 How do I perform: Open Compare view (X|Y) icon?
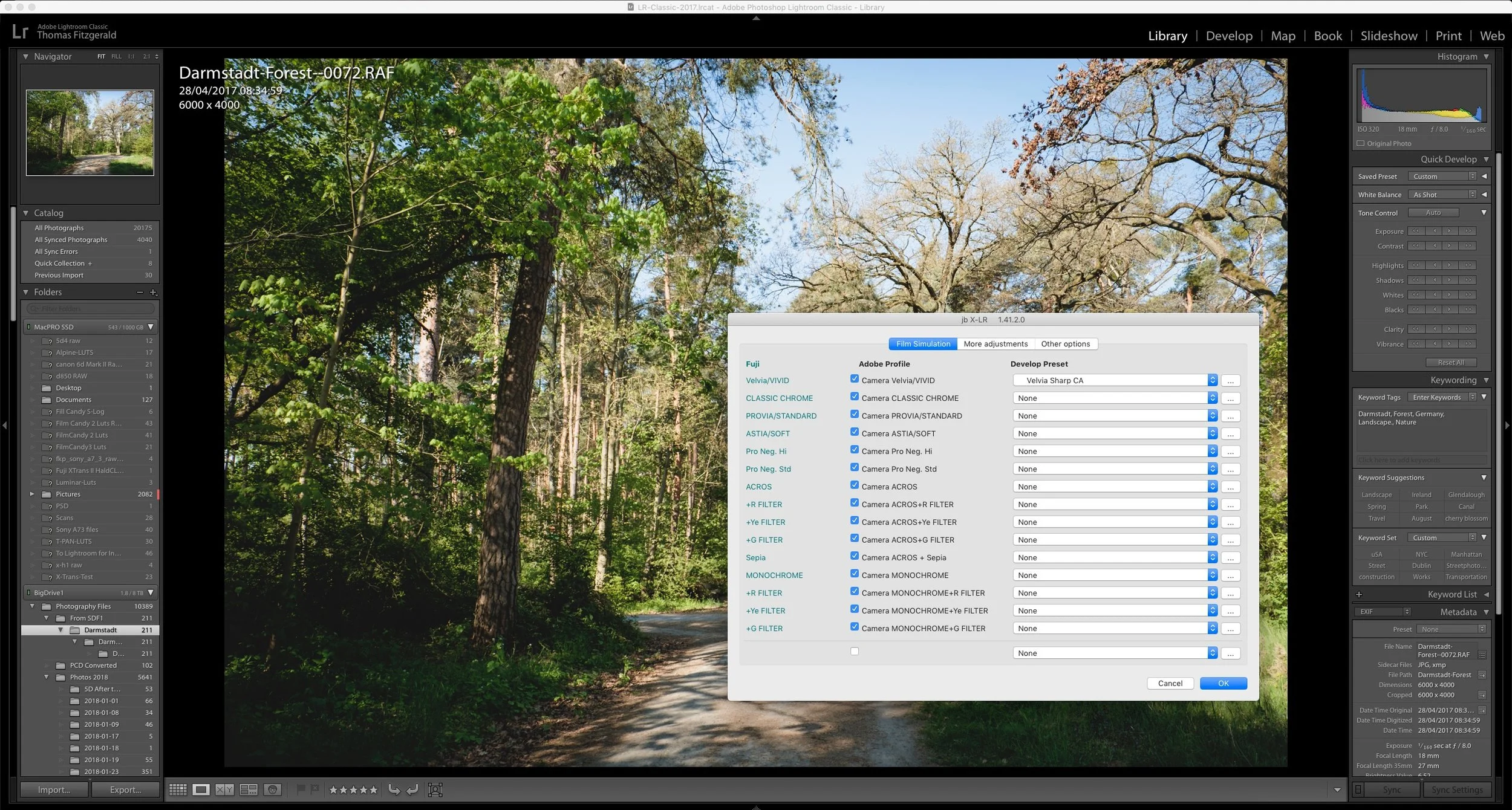(224, 789)
